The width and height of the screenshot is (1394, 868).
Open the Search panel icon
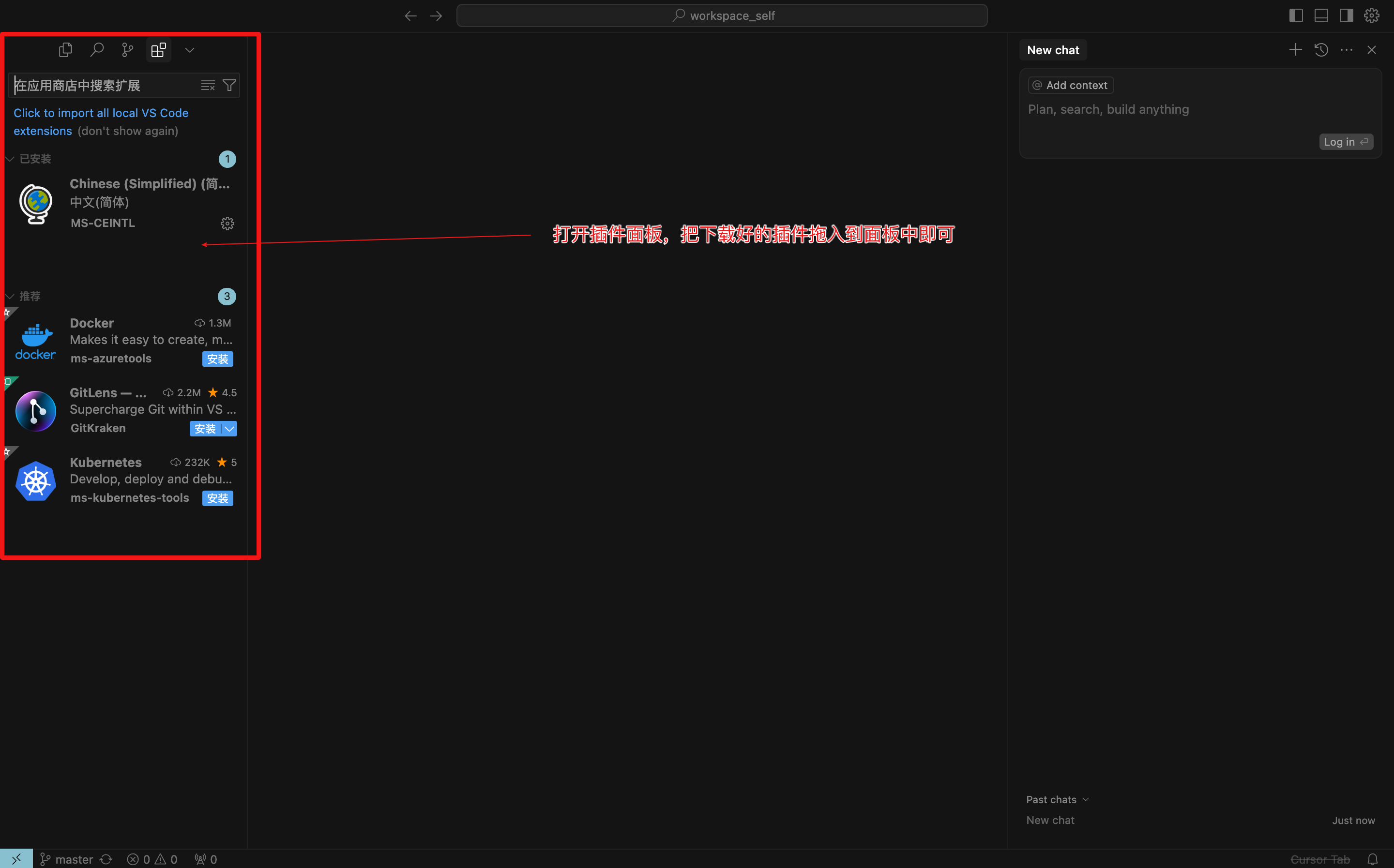(x=97, y=50)
